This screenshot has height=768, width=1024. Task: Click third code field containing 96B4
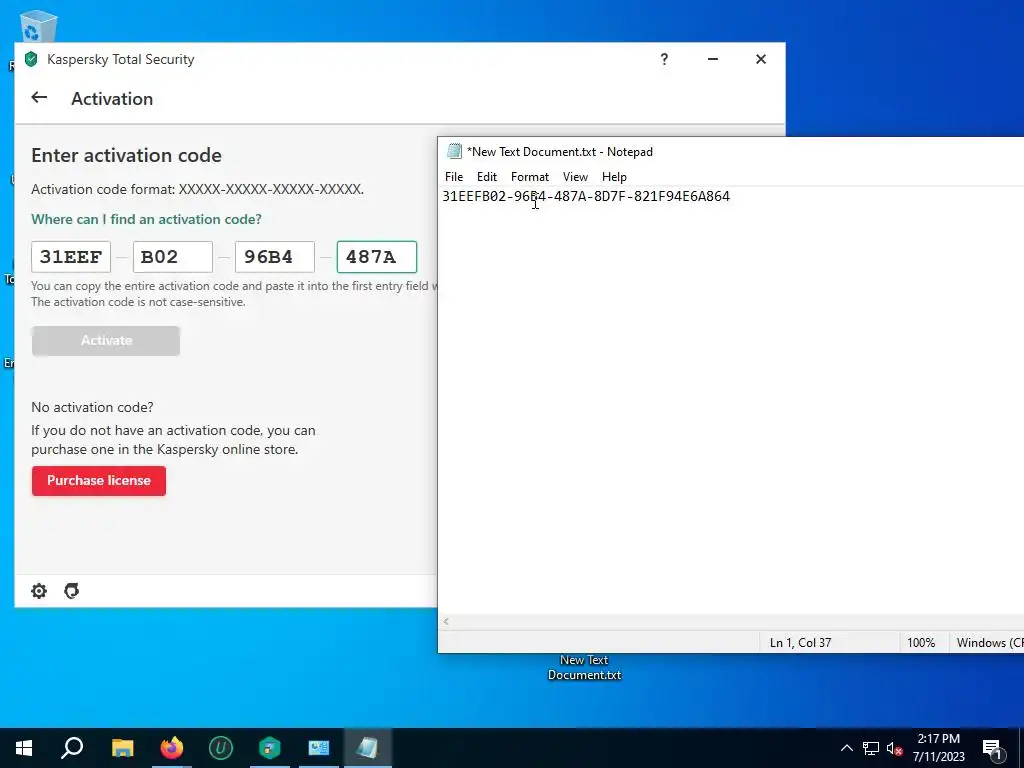[274, 257]
